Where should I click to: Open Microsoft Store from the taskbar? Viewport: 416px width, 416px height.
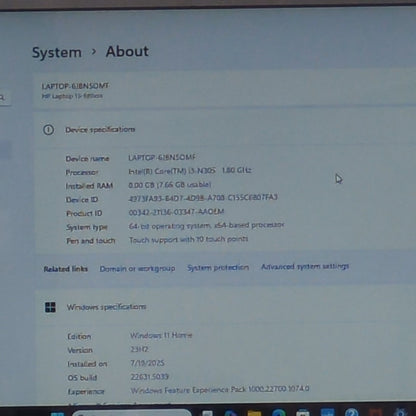pos(303,413)
